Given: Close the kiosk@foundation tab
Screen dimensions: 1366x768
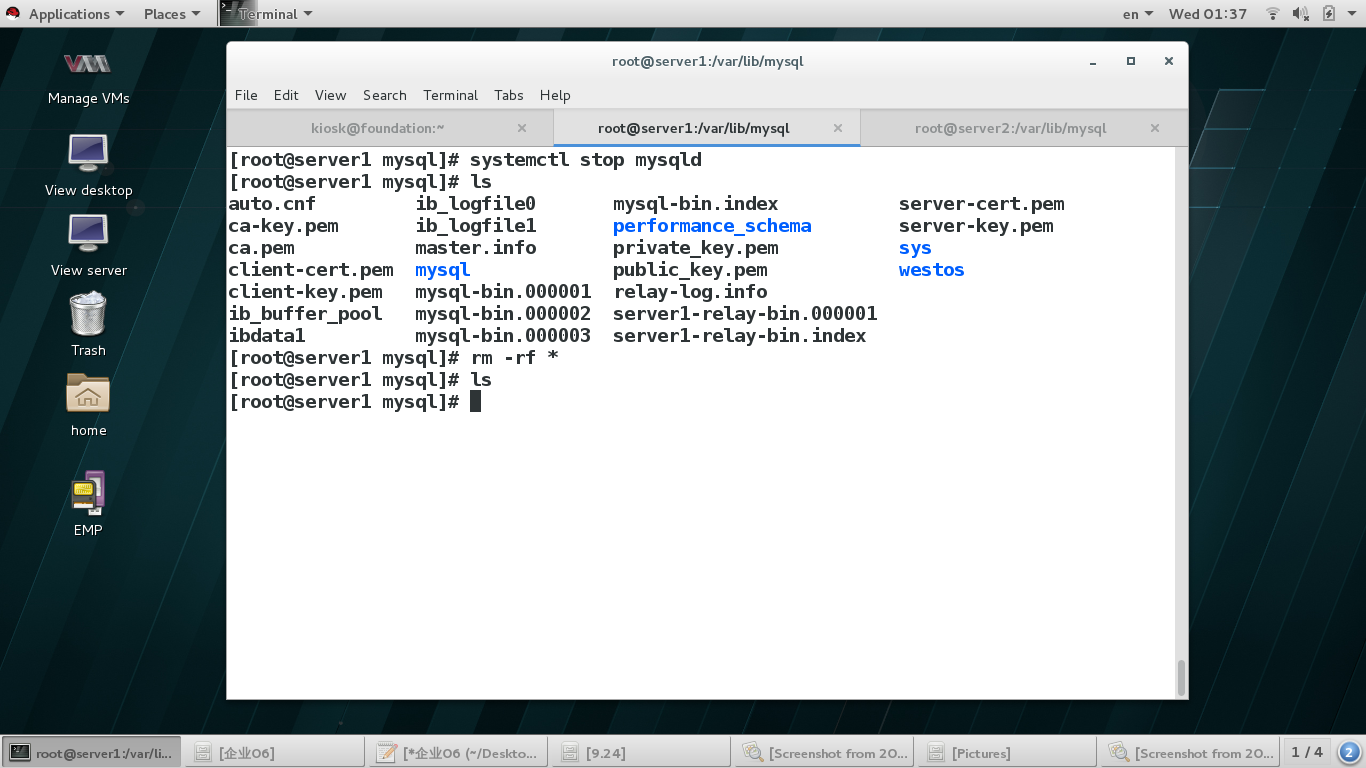Looking at the screenshot, I should 522,128.
